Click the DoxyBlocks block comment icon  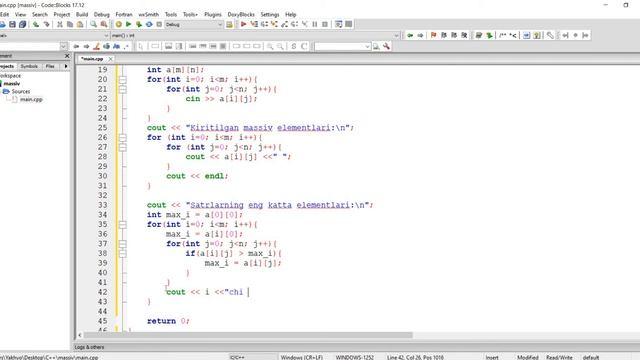(503, 36)
